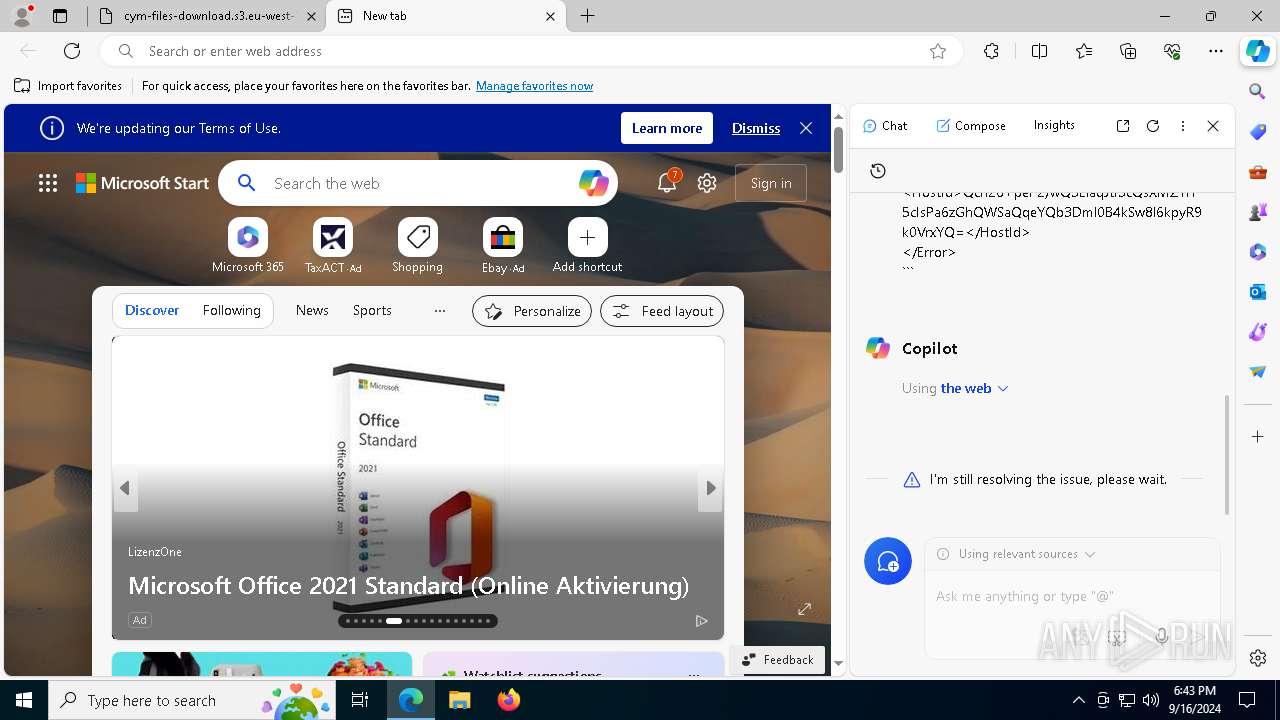
Task: Show the next carousel slide
Action: 711,488
